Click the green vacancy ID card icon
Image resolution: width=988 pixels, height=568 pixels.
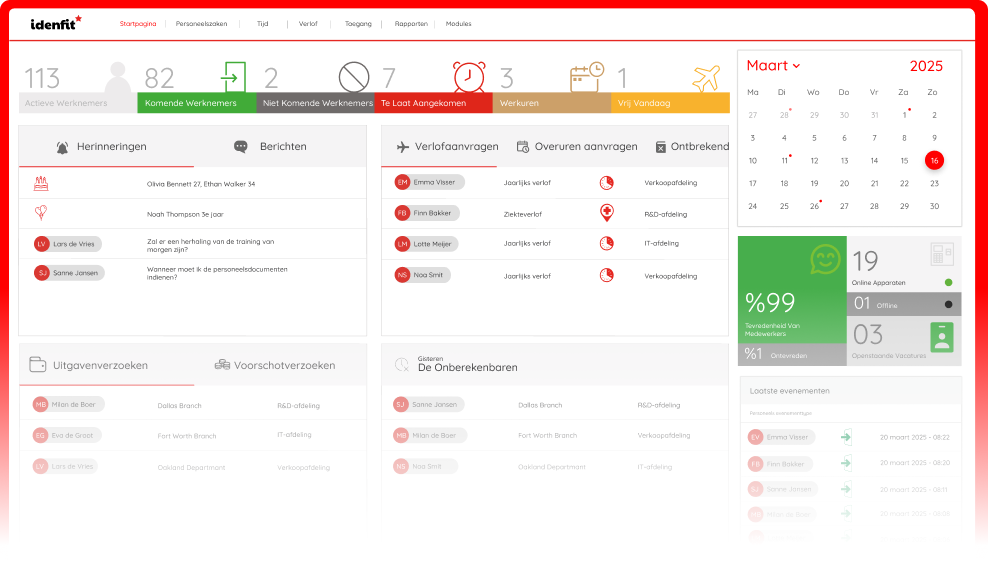[941, 337]
